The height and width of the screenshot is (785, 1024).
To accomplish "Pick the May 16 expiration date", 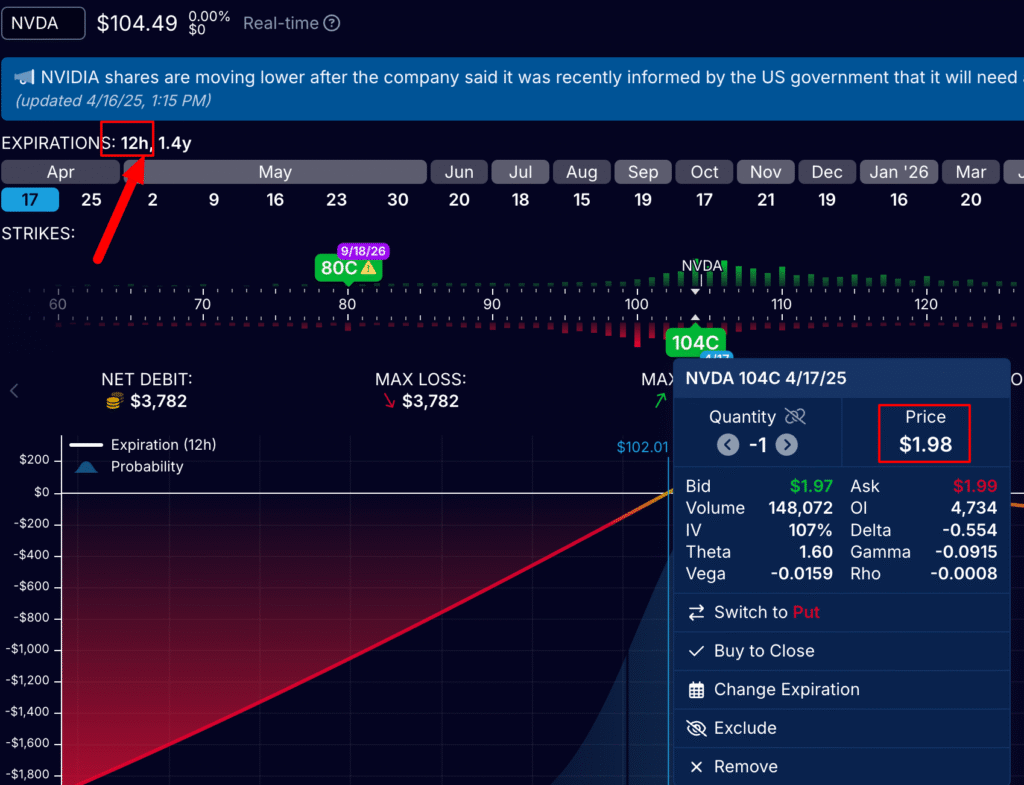I will 275,199.
